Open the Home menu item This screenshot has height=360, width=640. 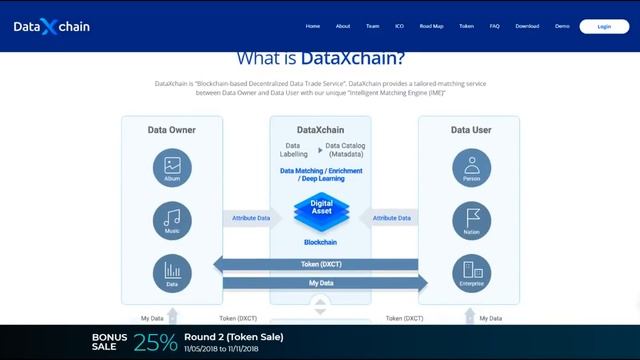[313, 26]
